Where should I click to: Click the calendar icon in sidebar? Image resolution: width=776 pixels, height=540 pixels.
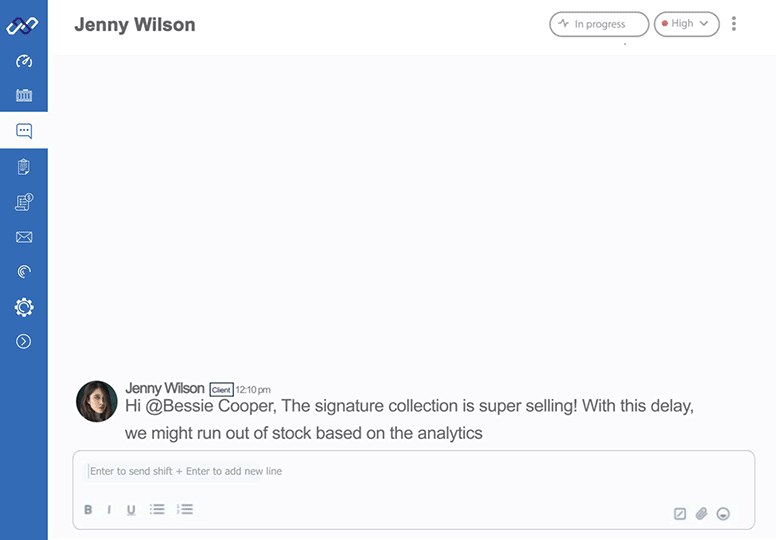pyautogui.click(x=24, y=95)
